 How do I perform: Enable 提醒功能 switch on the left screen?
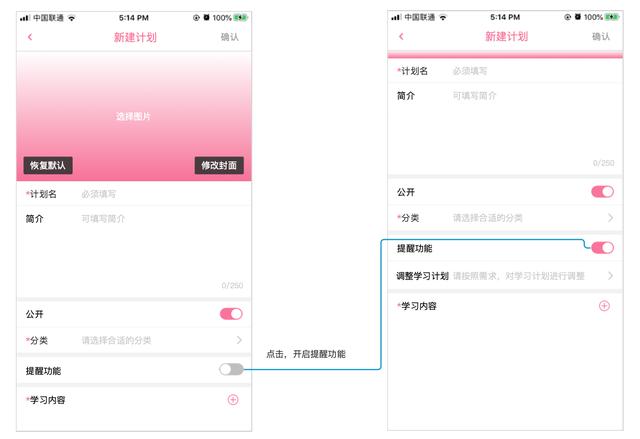pyautogui.click(x=231, y=369)
